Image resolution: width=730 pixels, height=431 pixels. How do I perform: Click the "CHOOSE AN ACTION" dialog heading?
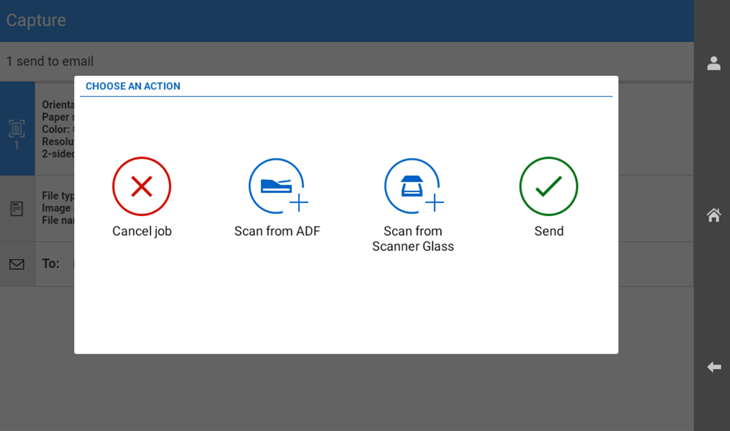133,87
